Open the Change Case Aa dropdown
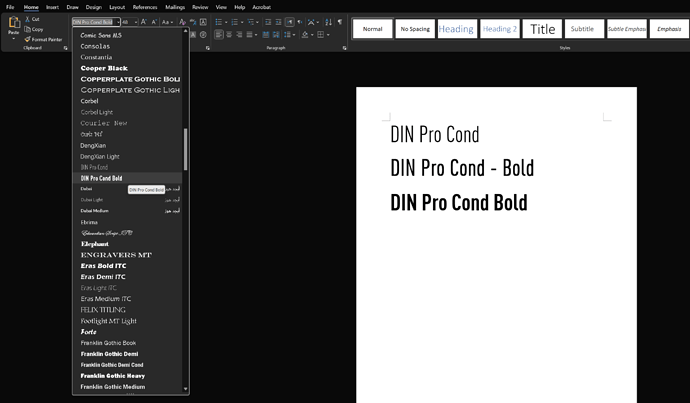This screenshot has height=403, width=690. [165, 22]
